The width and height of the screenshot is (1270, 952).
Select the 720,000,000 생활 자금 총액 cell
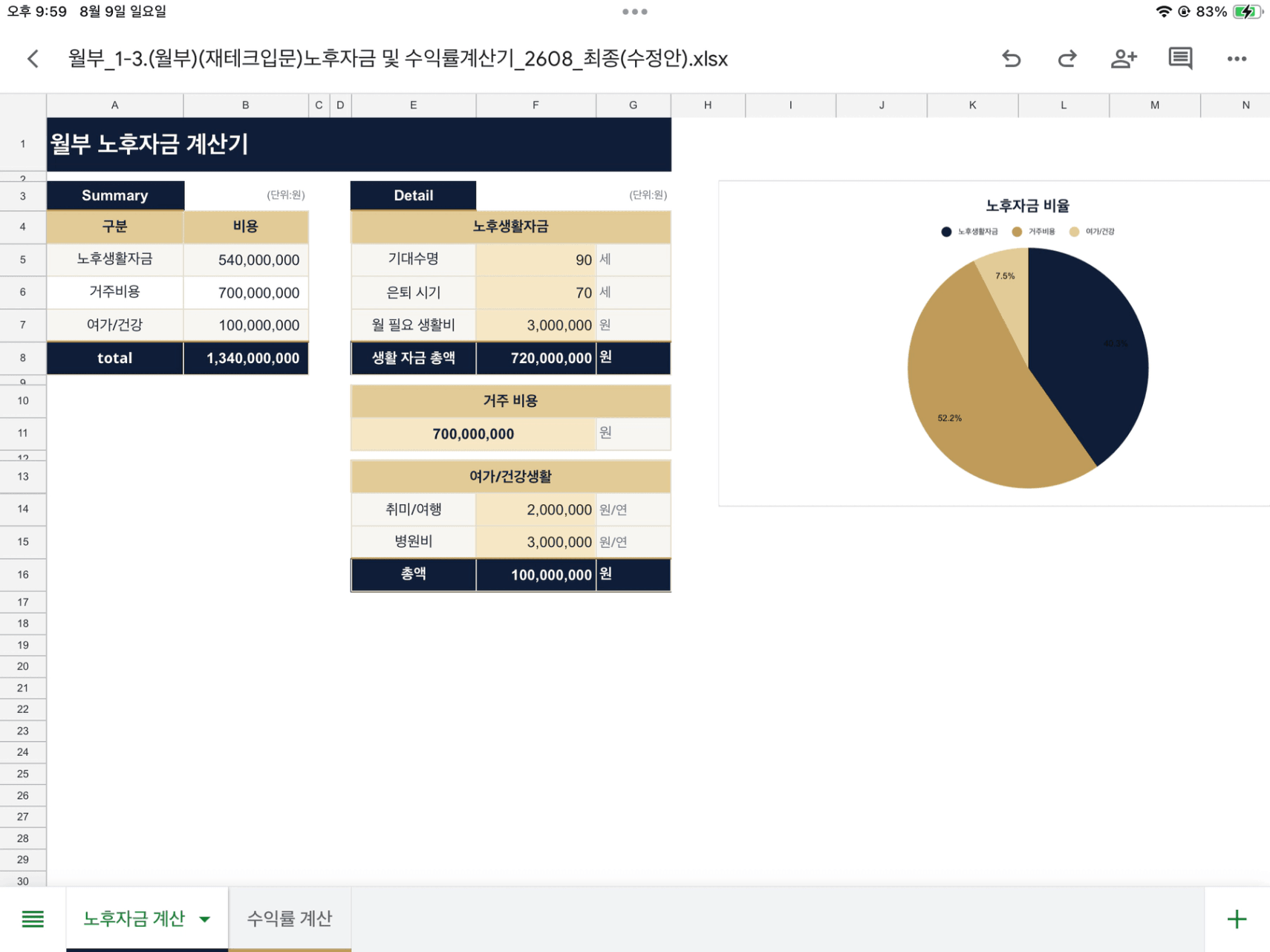pyautogui.click(x=535, y=358)
